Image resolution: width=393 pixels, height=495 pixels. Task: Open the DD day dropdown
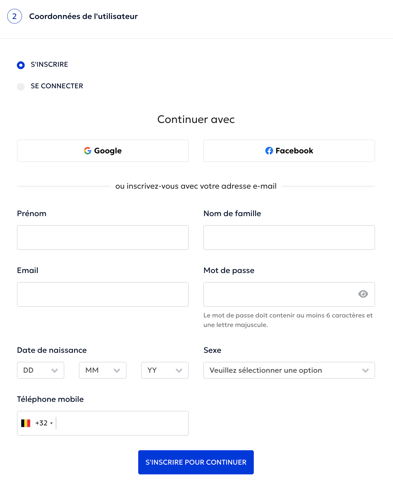[x=41, y=370]
